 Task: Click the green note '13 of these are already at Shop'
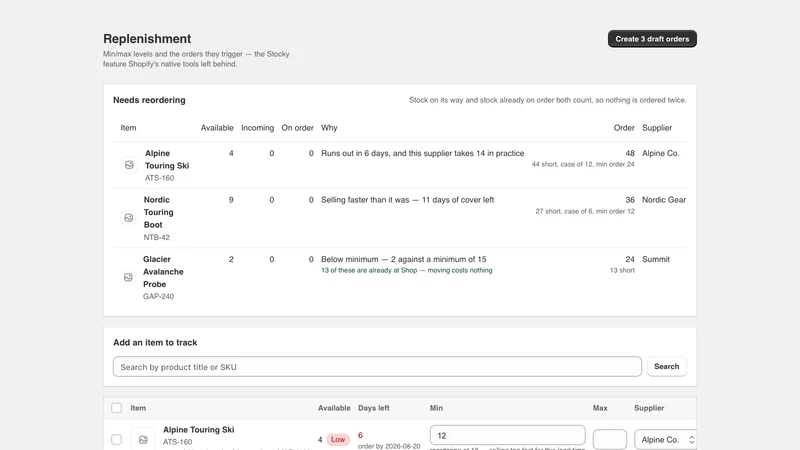point(407,270)
